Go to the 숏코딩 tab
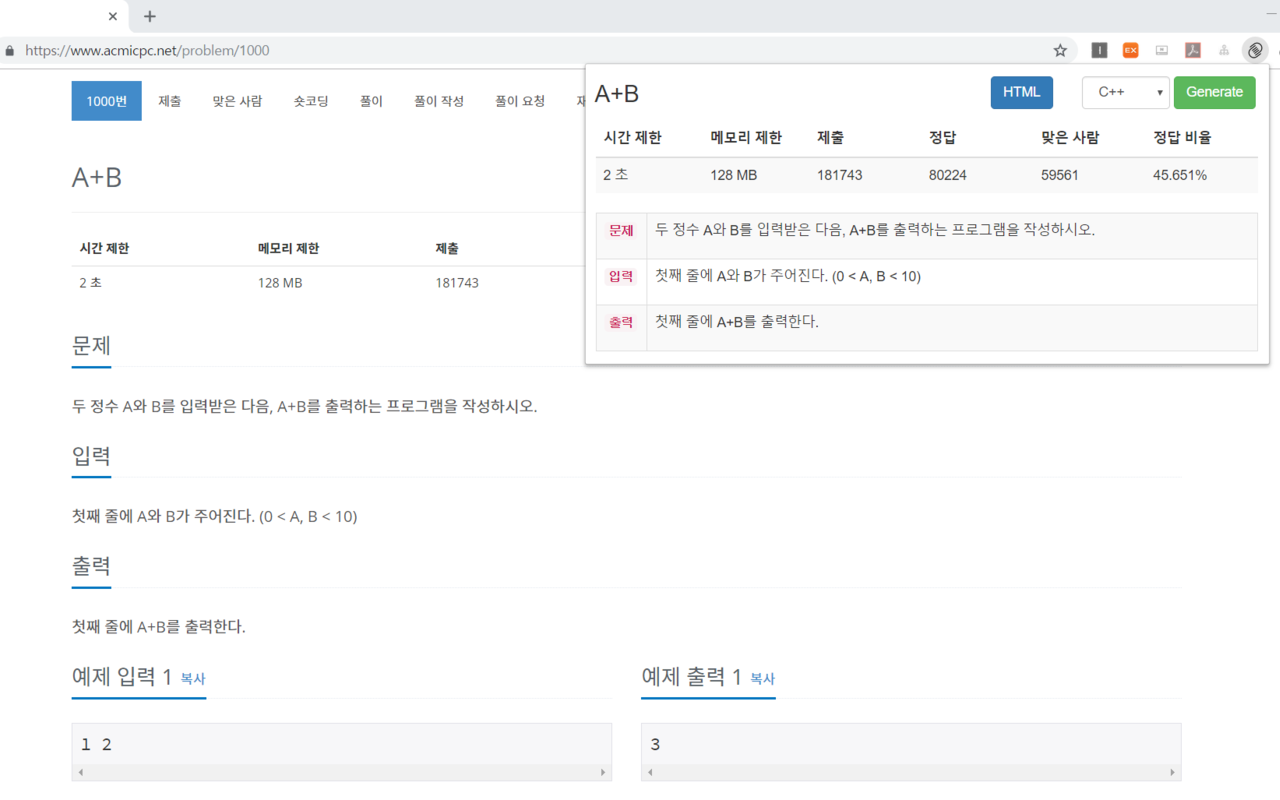The height and width of the screenshot is (800, 1280). pos(311,101)
